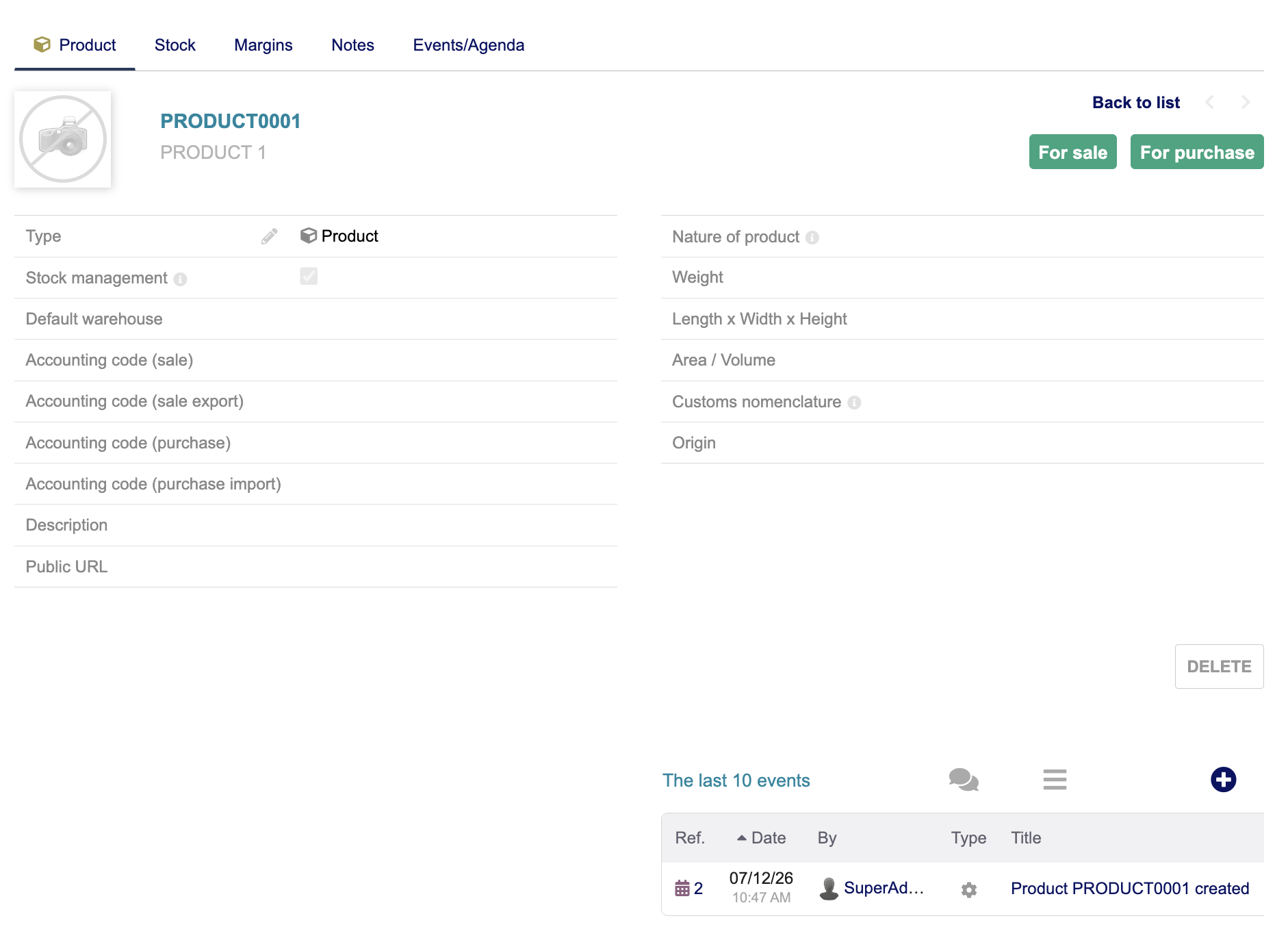
Task: Click the product photo placeholder thumbnail
Action: point(63,140)
